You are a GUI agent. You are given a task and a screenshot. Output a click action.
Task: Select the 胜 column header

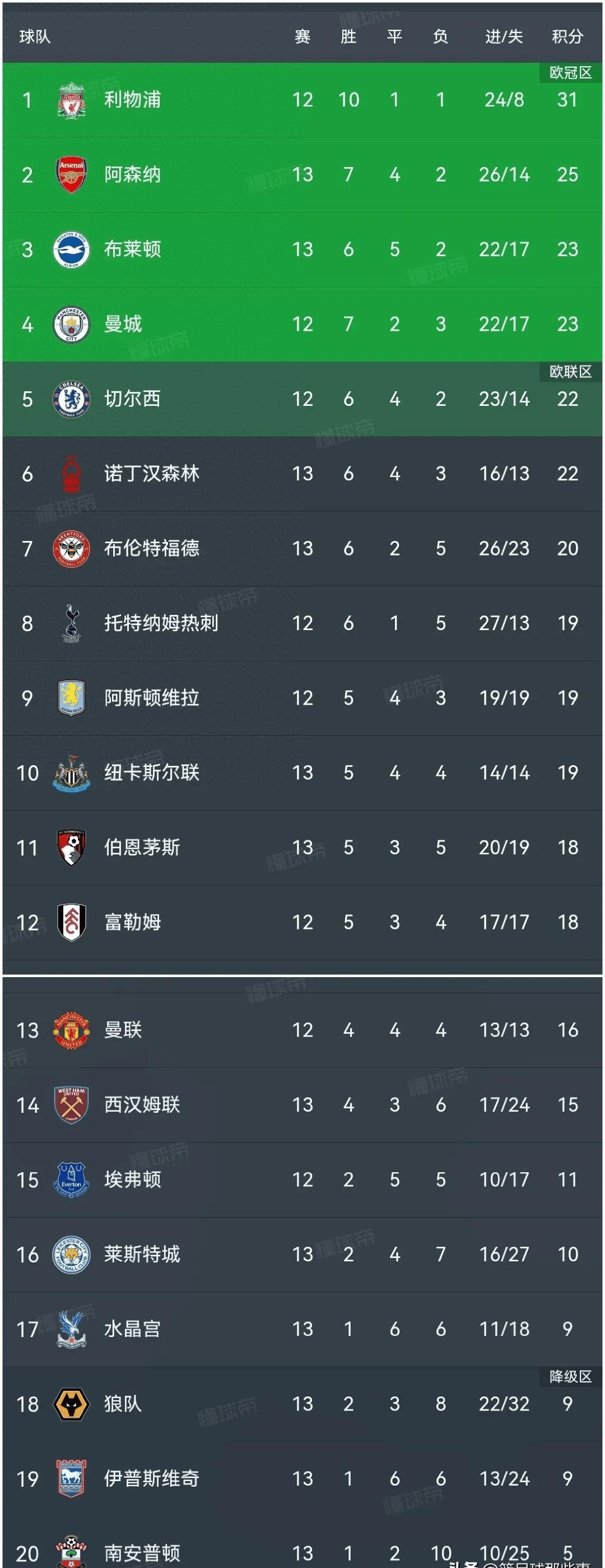pyautogui.click(x=348, y=37)
